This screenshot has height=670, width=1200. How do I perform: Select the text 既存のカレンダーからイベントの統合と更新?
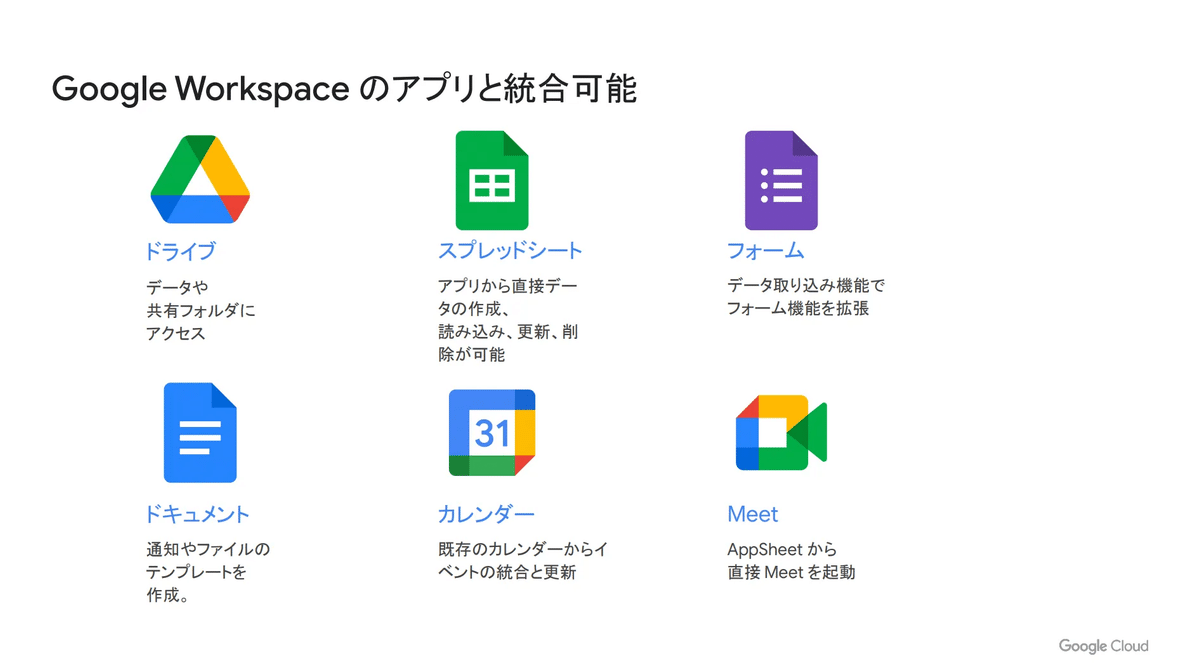(x=522, y=561)
